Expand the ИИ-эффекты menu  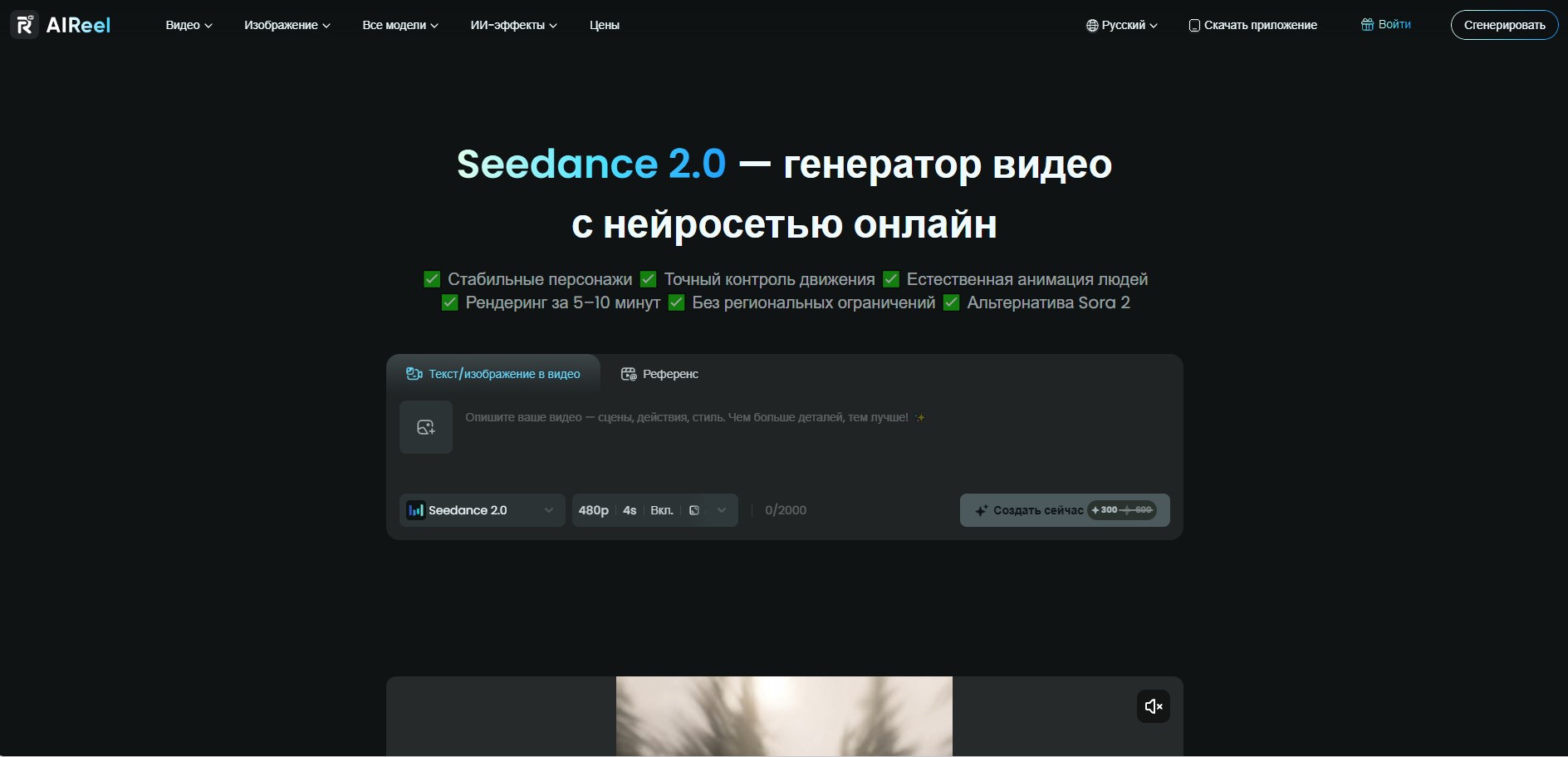point(513,25)
